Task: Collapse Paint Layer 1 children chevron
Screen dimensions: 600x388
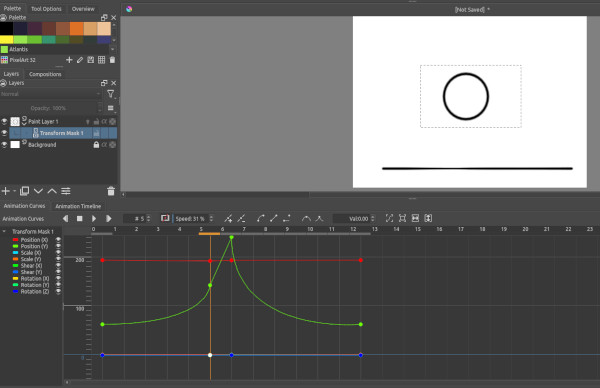Action: [24, 124]
